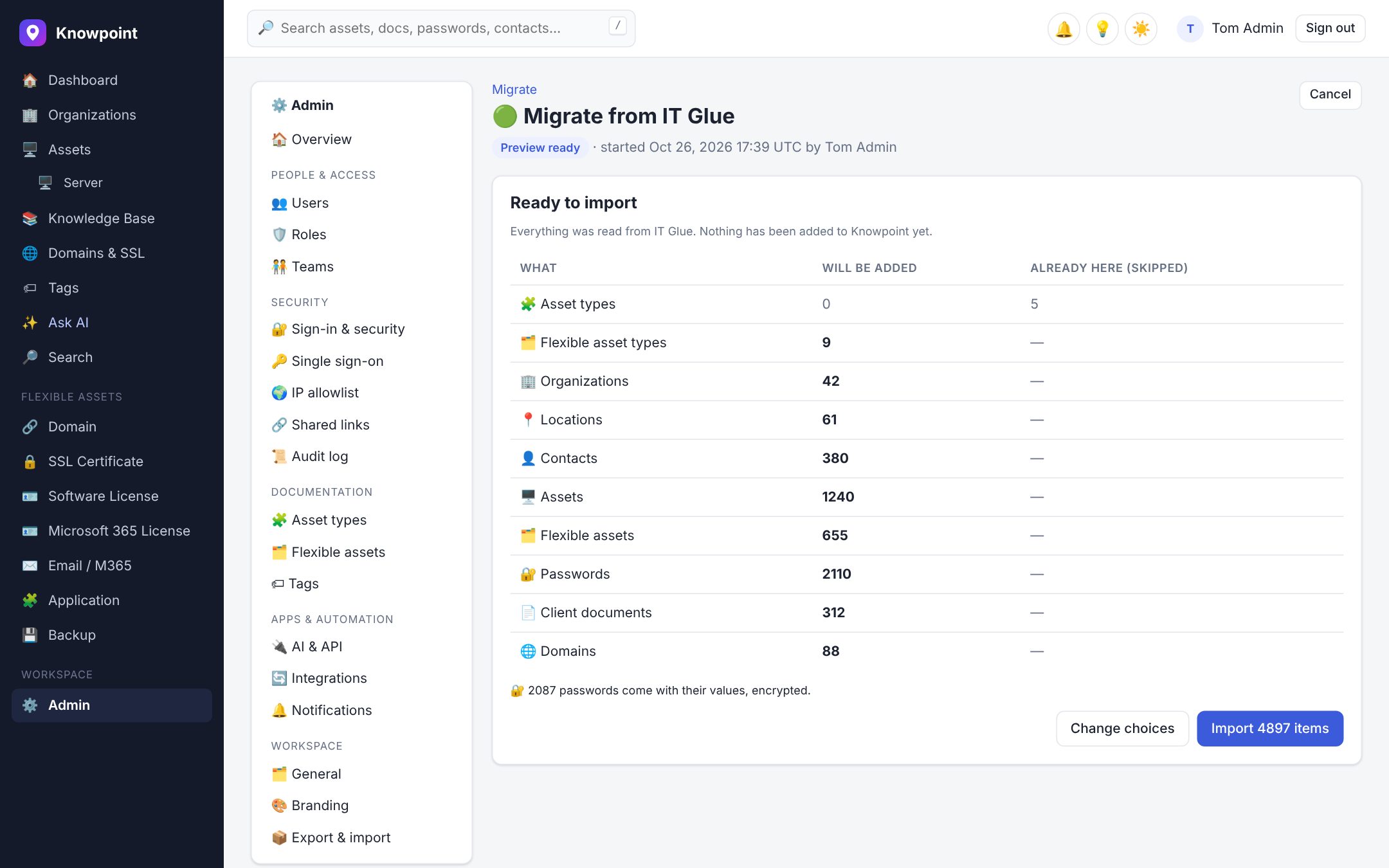The image size is (1389, 868).
Task: Open Software License flexible asset
Action: pos(112,496)
